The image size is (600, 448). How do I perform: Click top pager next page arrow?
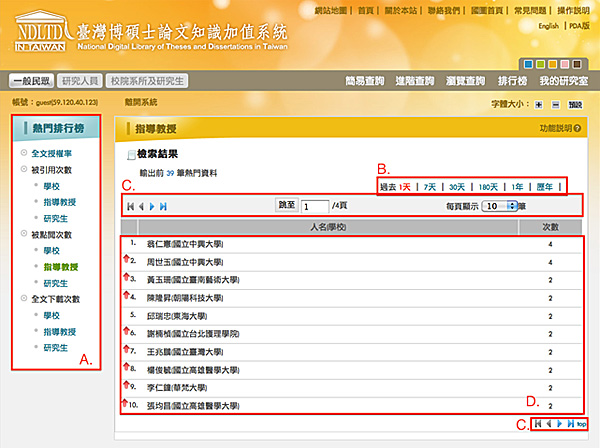(x=151, y=205)
